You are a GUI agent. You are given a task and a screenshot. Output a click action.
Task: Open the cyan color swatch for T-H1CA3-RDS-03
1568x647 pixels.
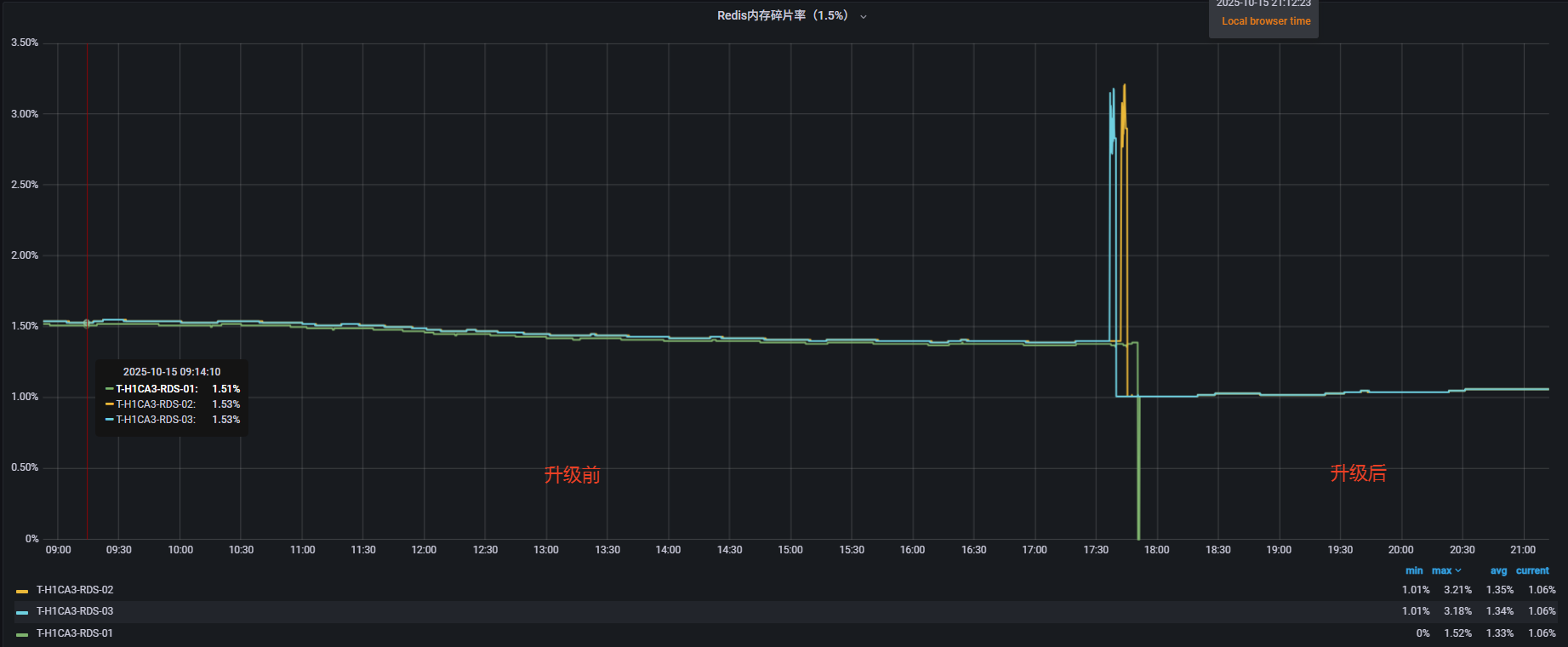(22, 612)
